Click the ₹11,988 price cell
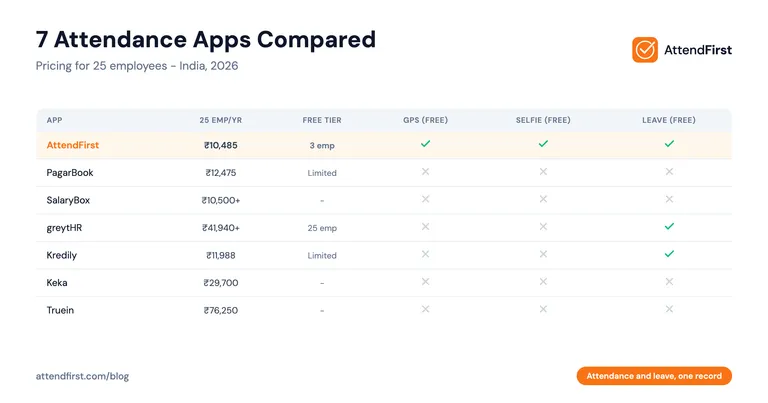Viewport: 768px width, 403px height. click(x=220, y=255)
